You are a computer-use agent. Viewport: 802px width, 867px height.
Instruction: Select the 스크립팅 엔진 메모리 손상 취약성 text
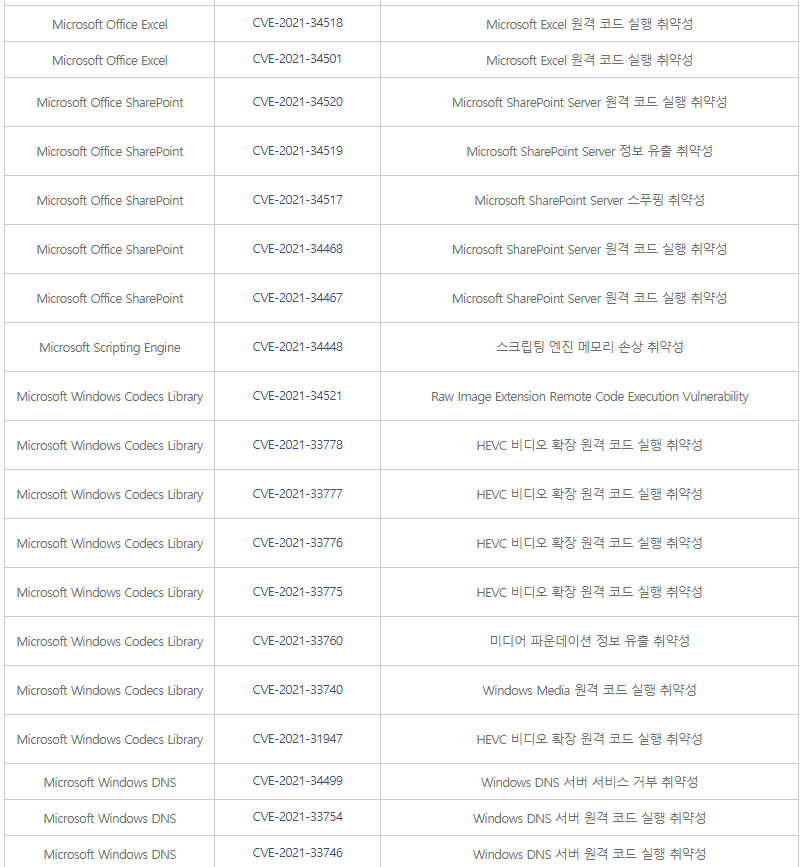tap(589, 347)
